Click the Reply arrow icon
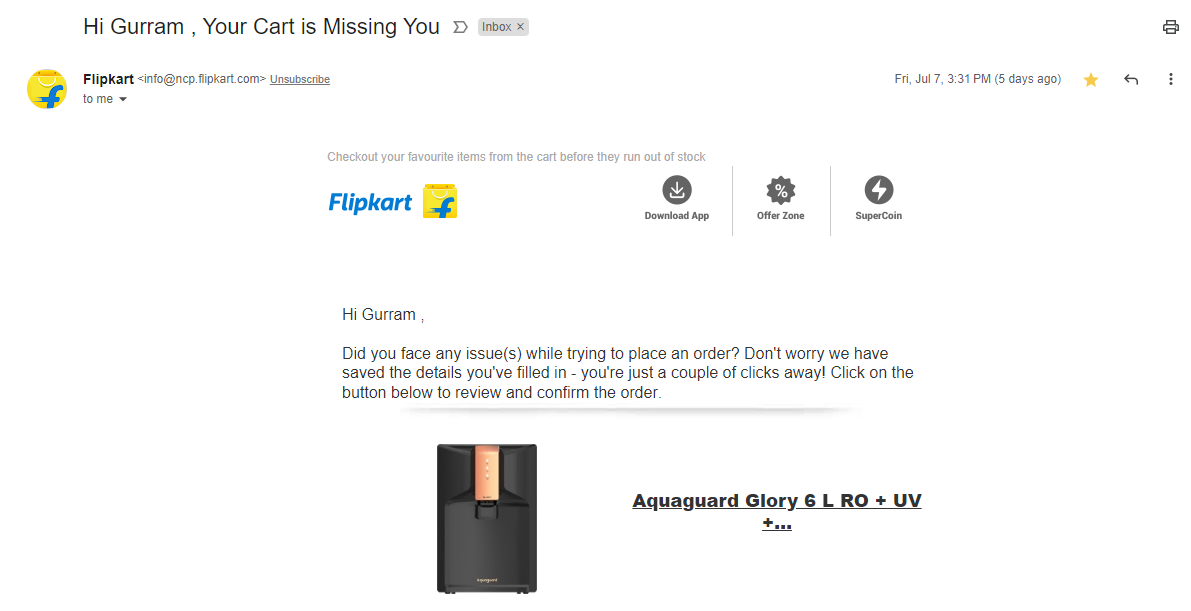The height and width of the screenshot is (611, 1191). 1131,80
